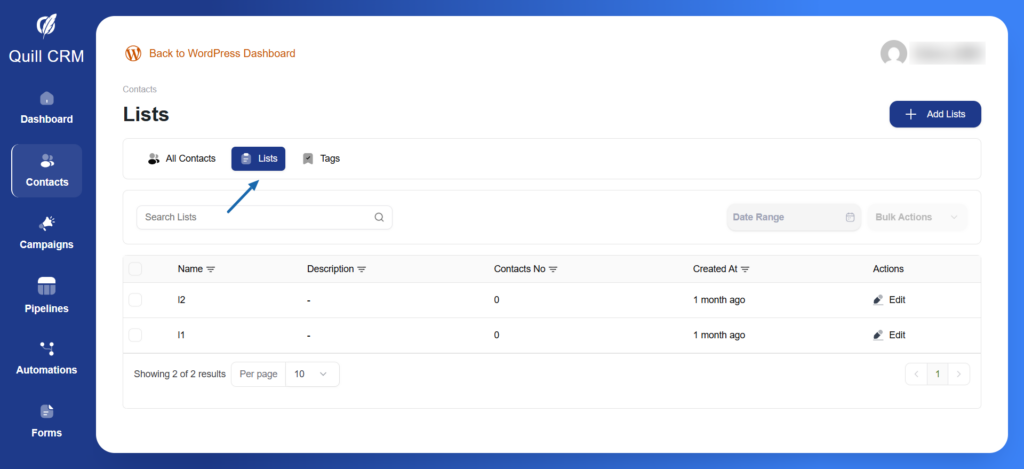Tick the select-all header checkbox

click(135, 269)
